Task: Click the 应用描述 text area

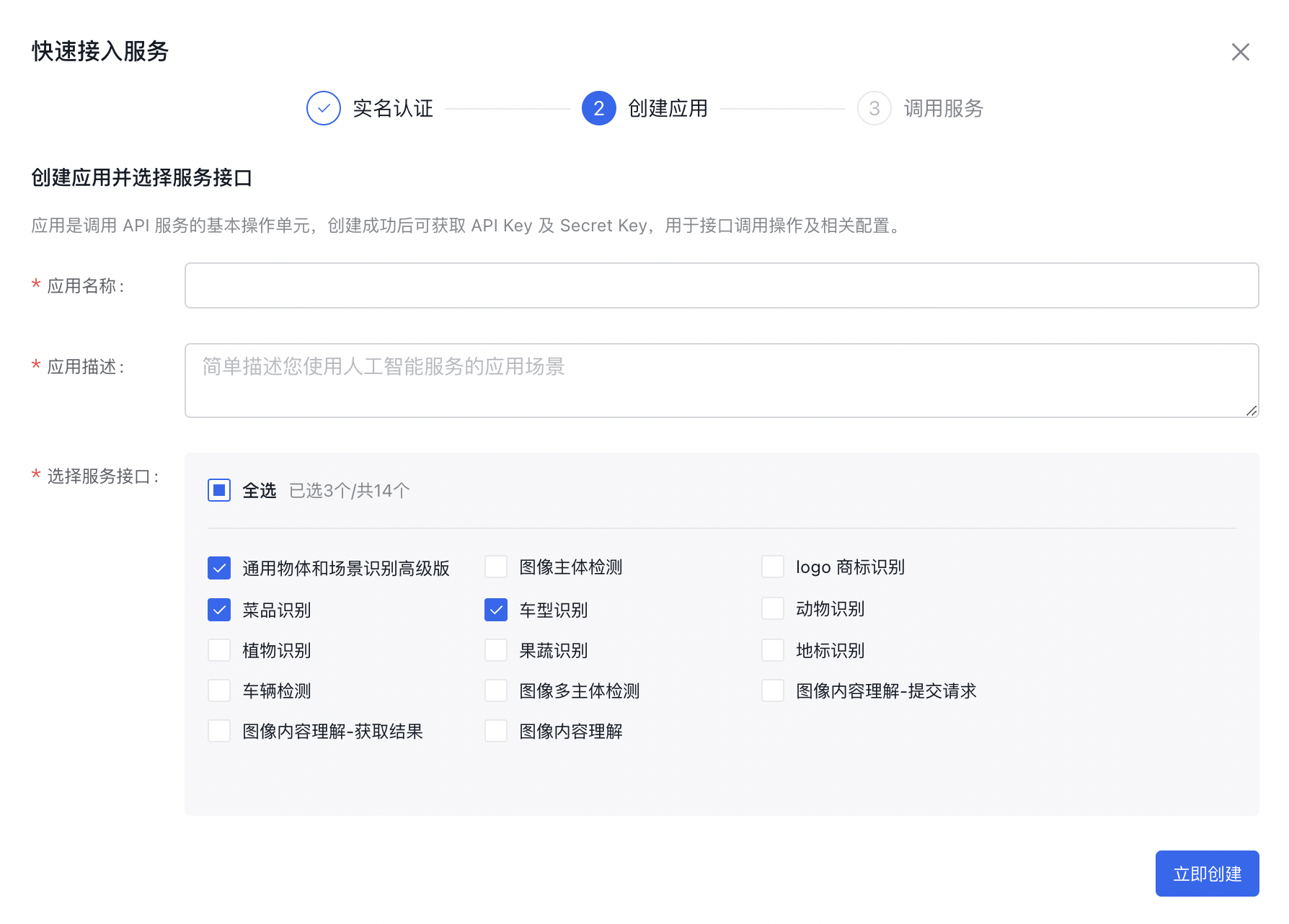Action: (722, 381)
